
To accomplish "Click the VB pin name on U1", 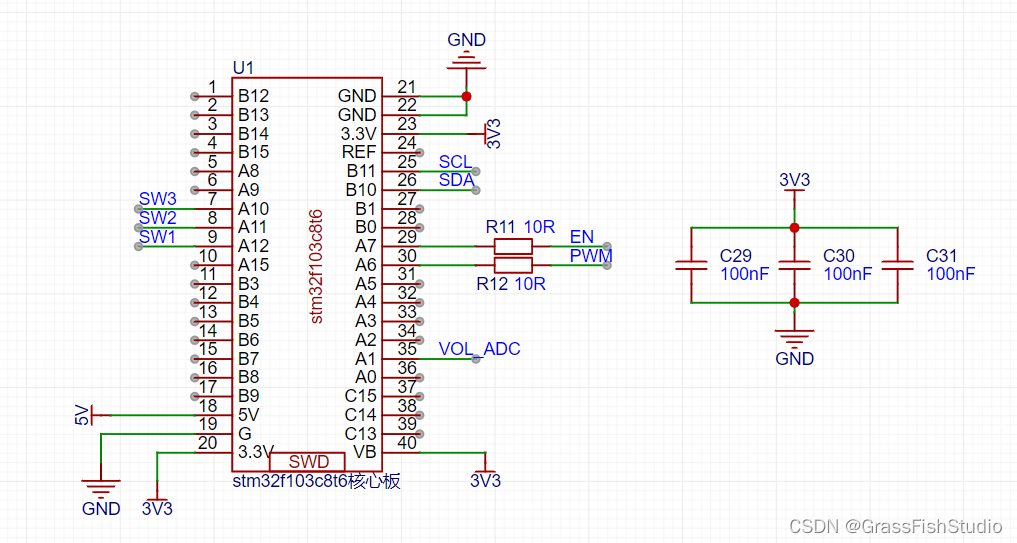I will pos(365,452).
